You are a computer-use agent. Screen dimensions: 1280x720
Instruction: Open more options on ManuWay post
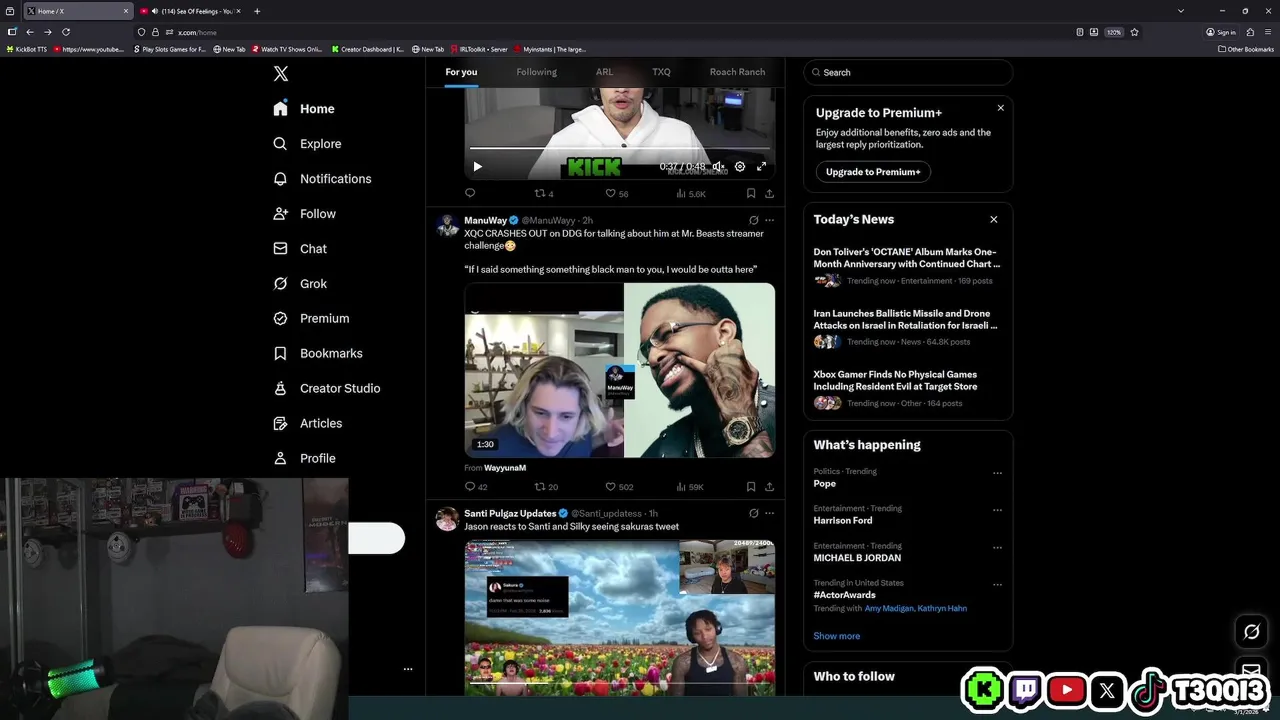(769, 220)
